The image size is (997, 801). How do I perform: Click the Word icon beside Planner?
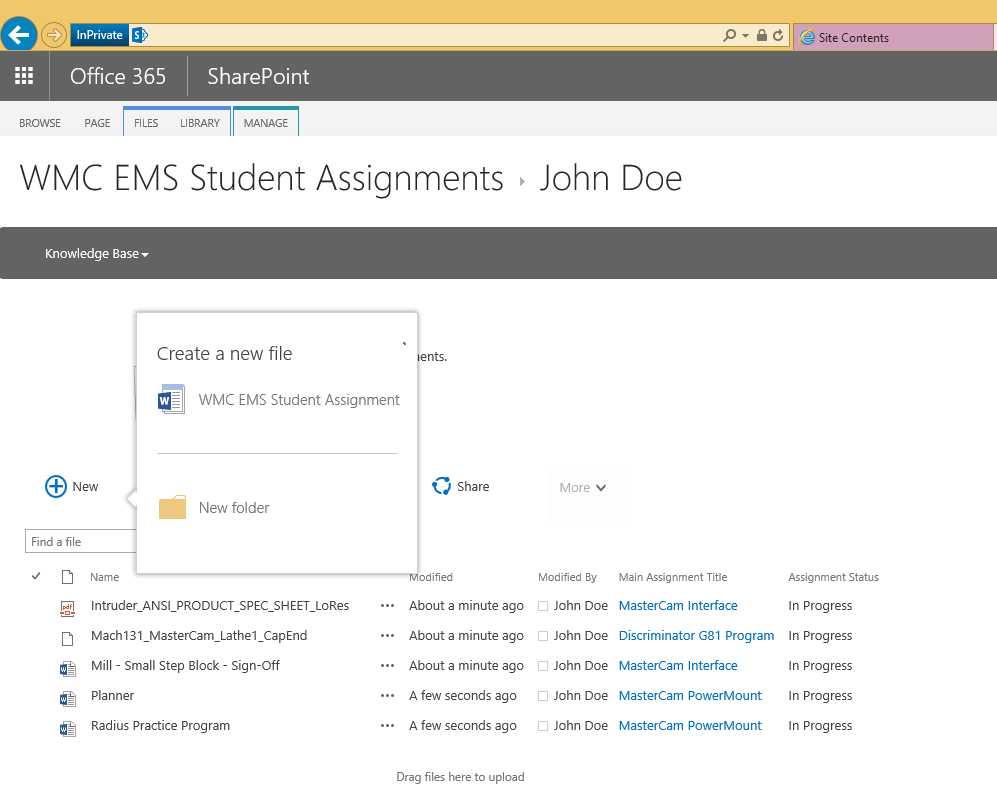tap(68, 697)
